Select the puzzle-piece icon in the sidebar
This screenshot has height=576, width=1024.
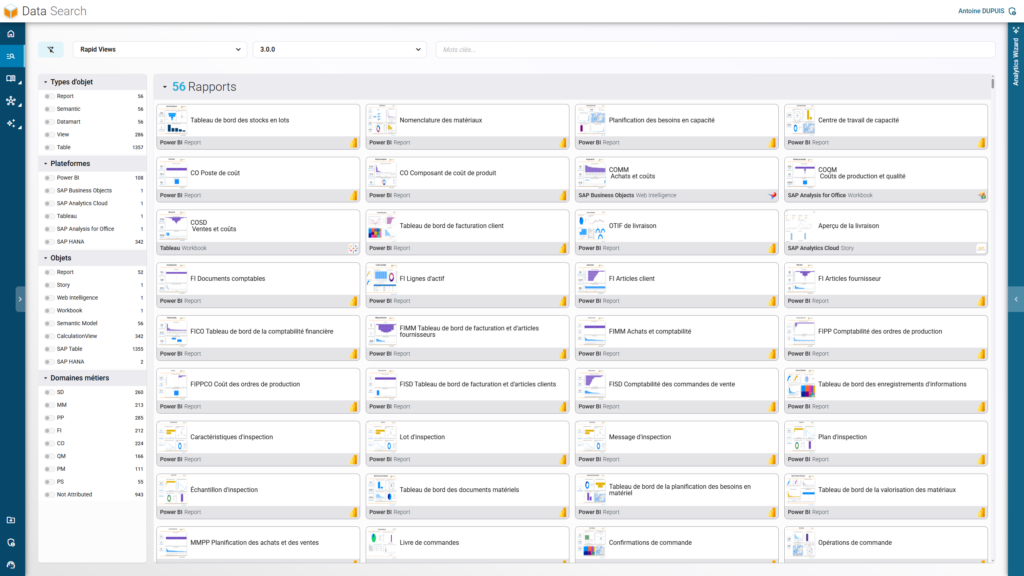9,101
